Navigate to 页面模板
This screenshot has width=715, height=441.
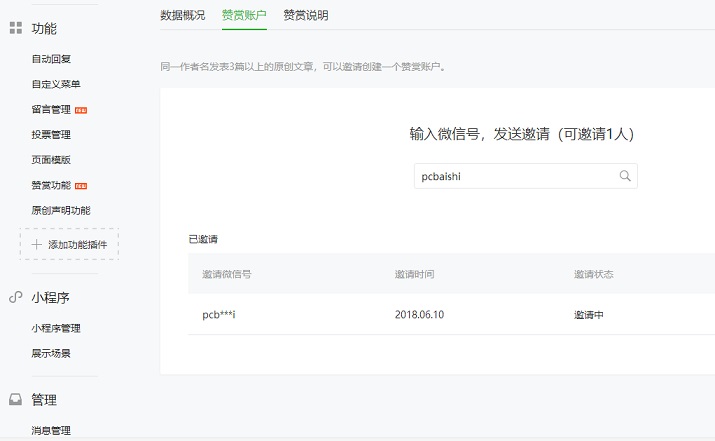(x=51, y=159)
